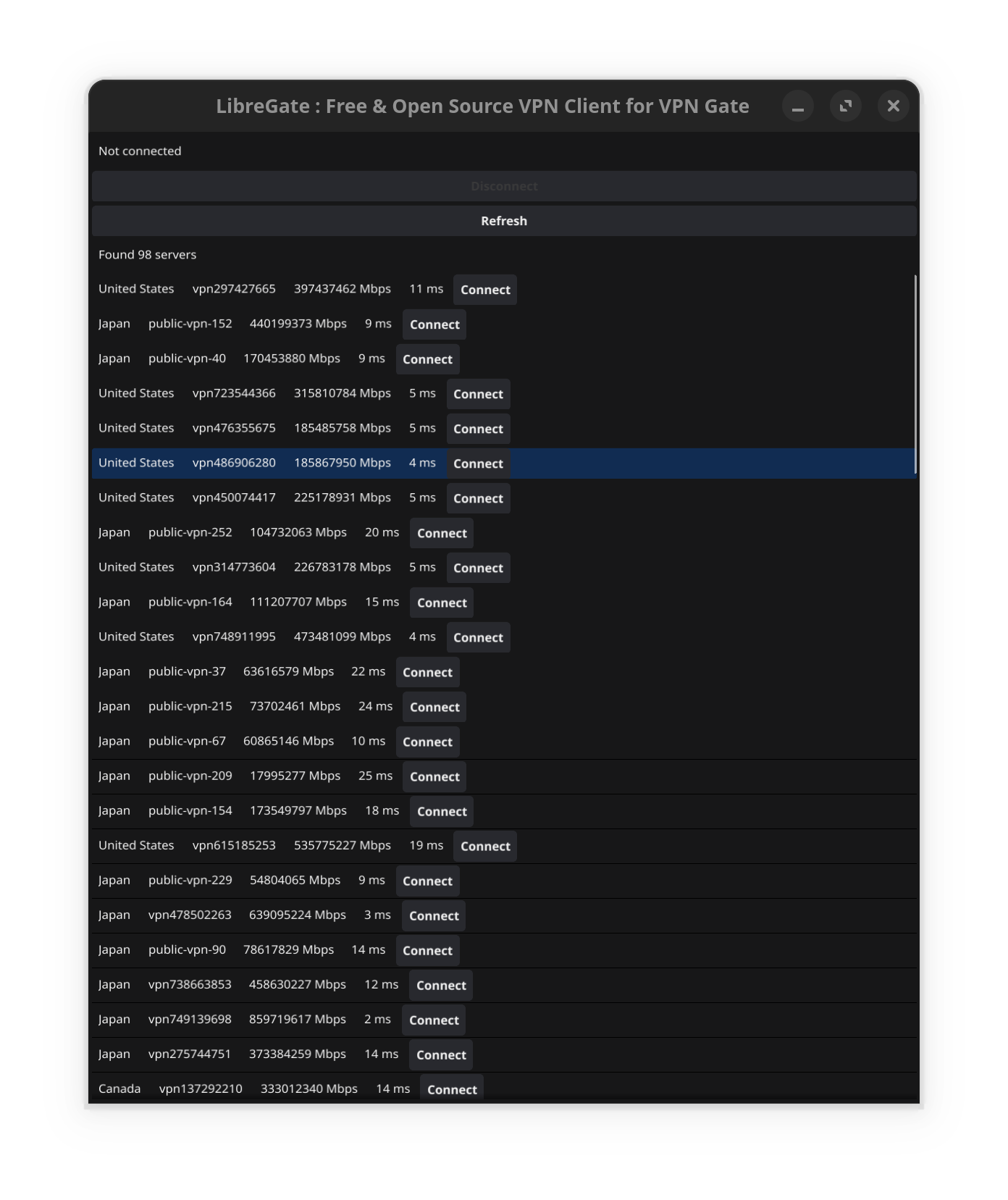Click the 20 ms ping value

coord(382,532)
